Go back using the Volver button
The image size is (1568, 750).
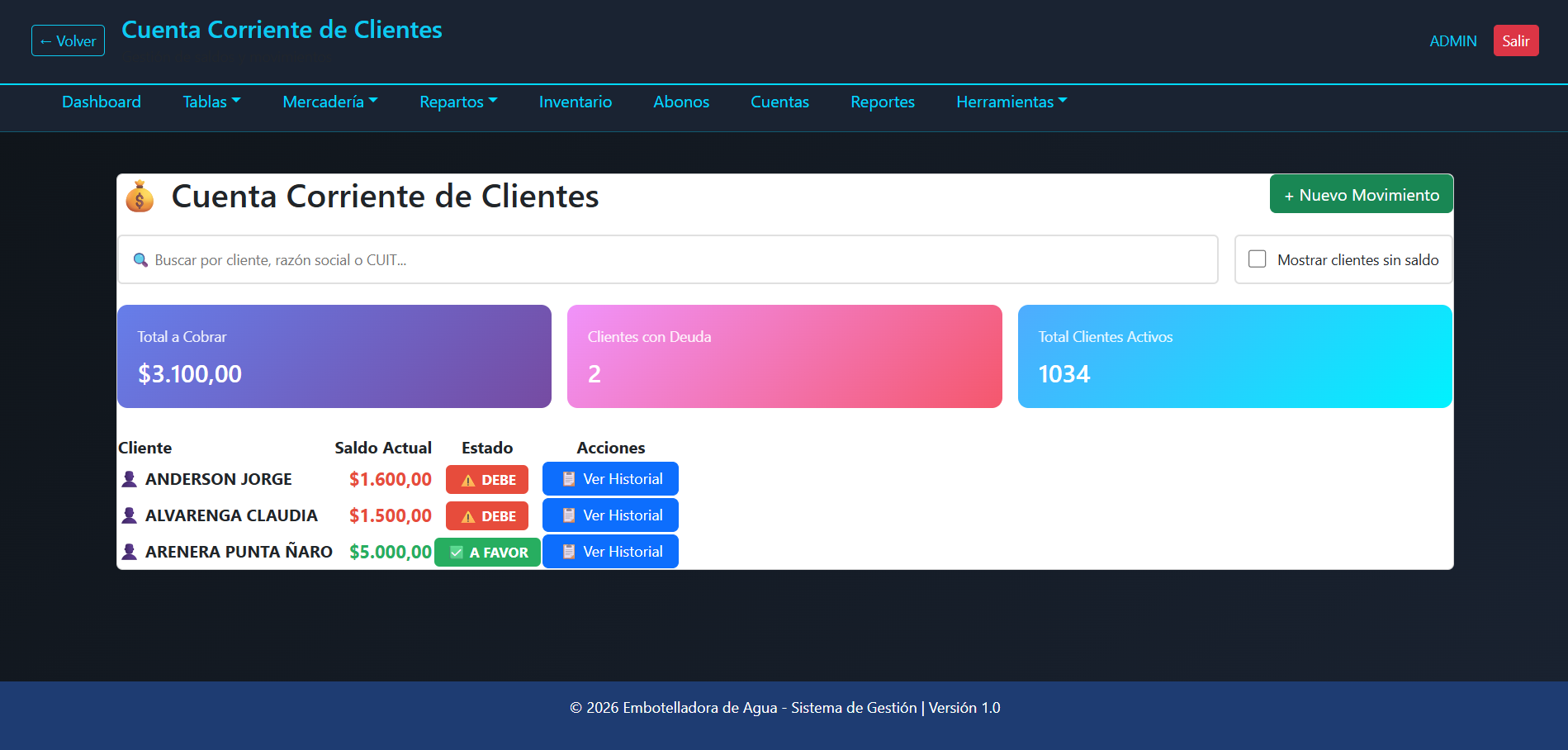click(x=68, y=40)
